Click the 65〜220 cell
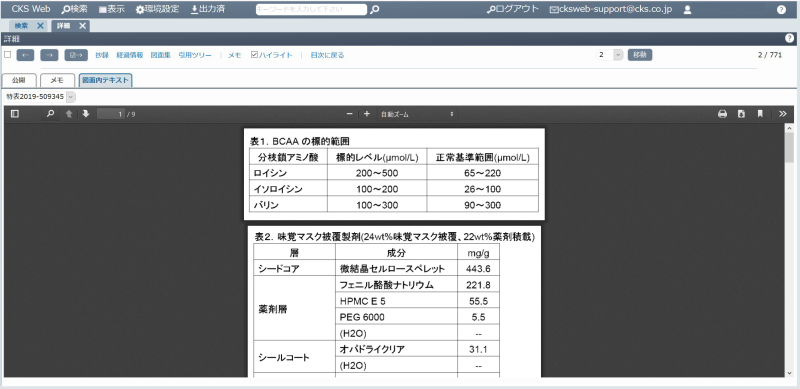The height and width of the screenshot is (389, 800). click(x=483, y=173)
